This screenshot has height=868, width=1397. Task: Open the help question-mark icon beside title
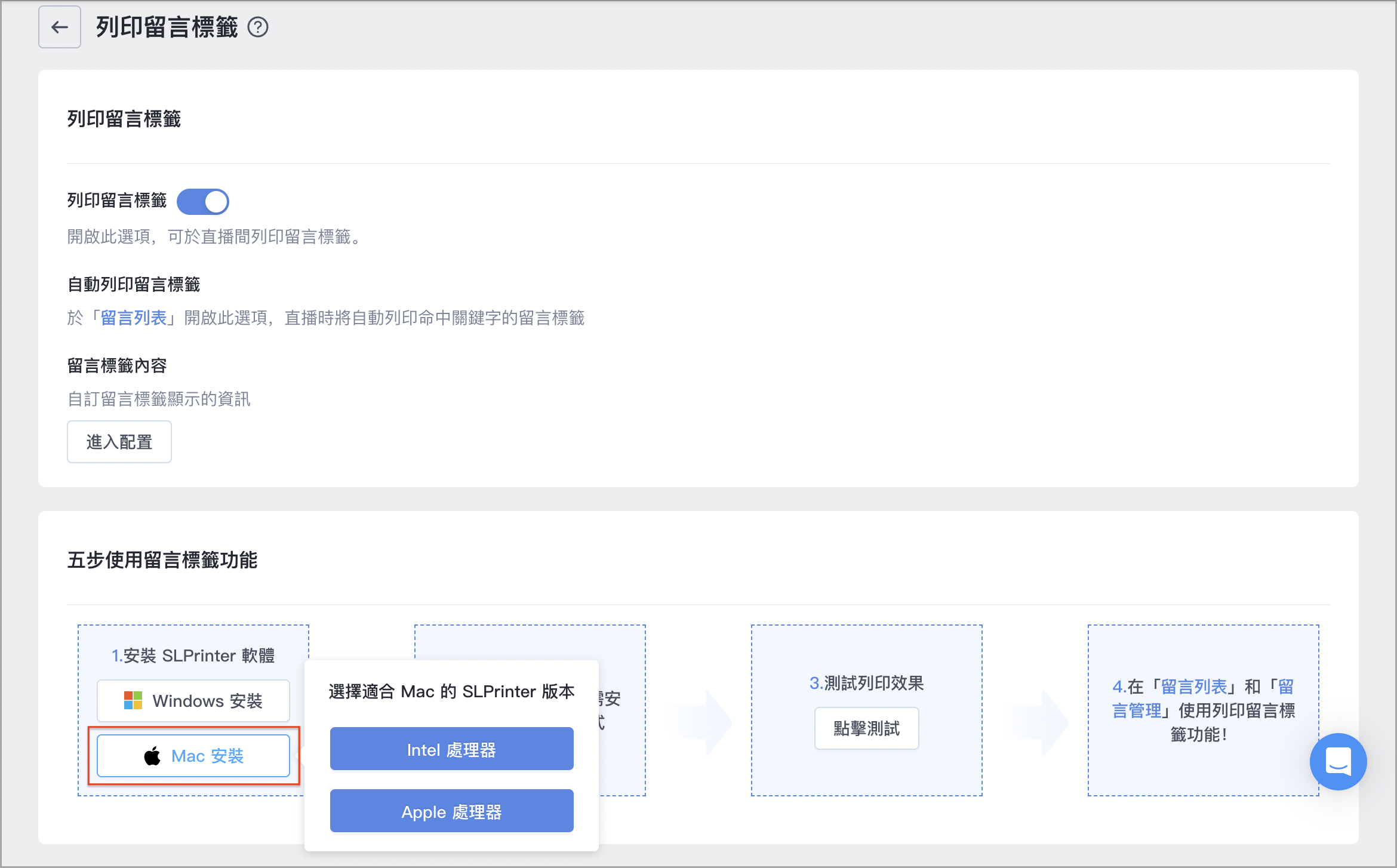pos(258,27)
